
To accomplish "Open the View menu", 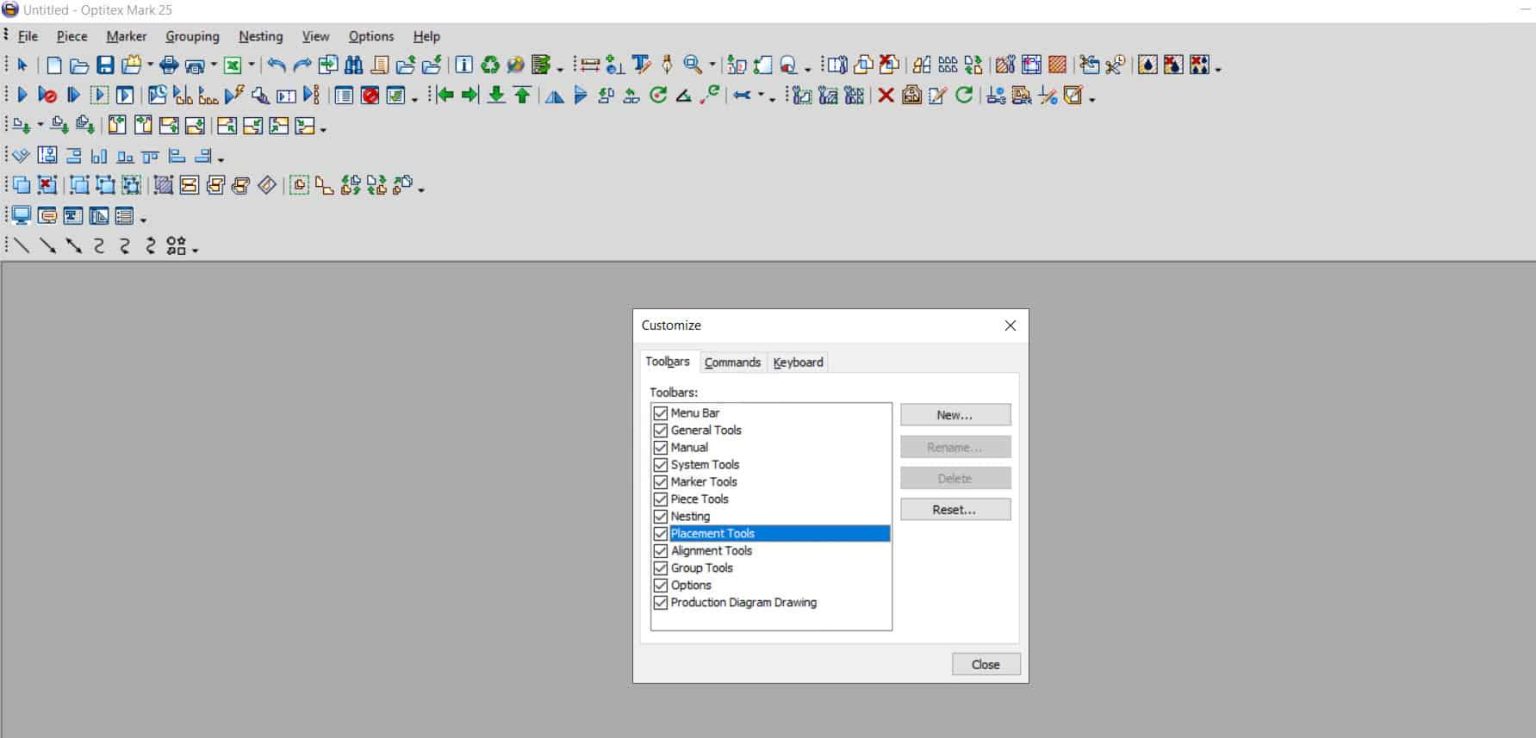I will tap(316, 36).
